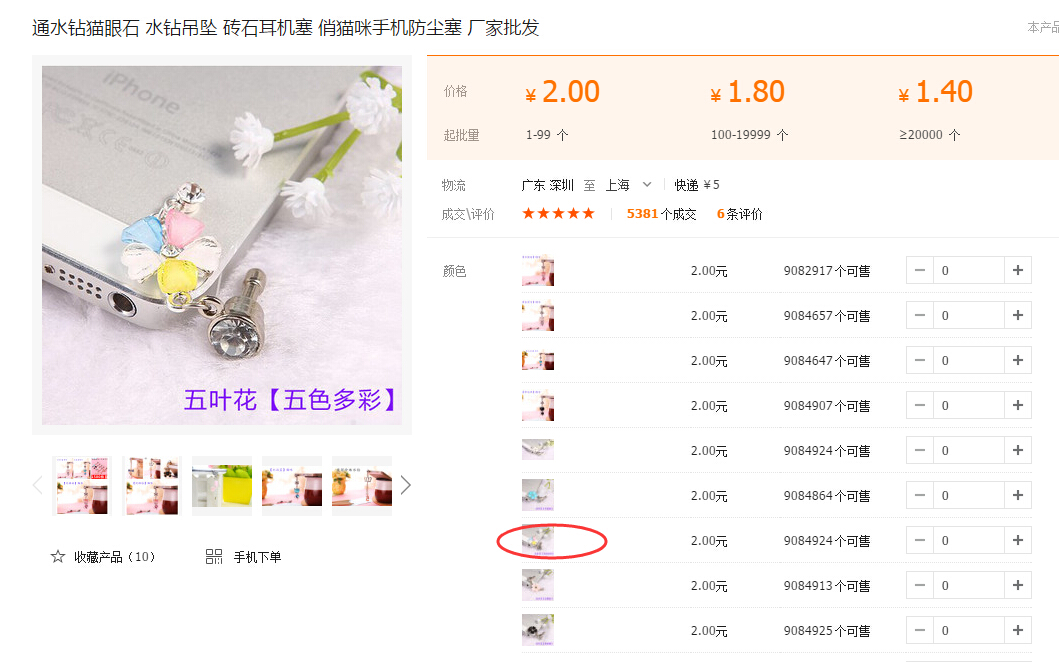Viewport: 1059px width, 662px height.
Task: Click minus button on 9084907 row
Action: [x=919, y=405]
